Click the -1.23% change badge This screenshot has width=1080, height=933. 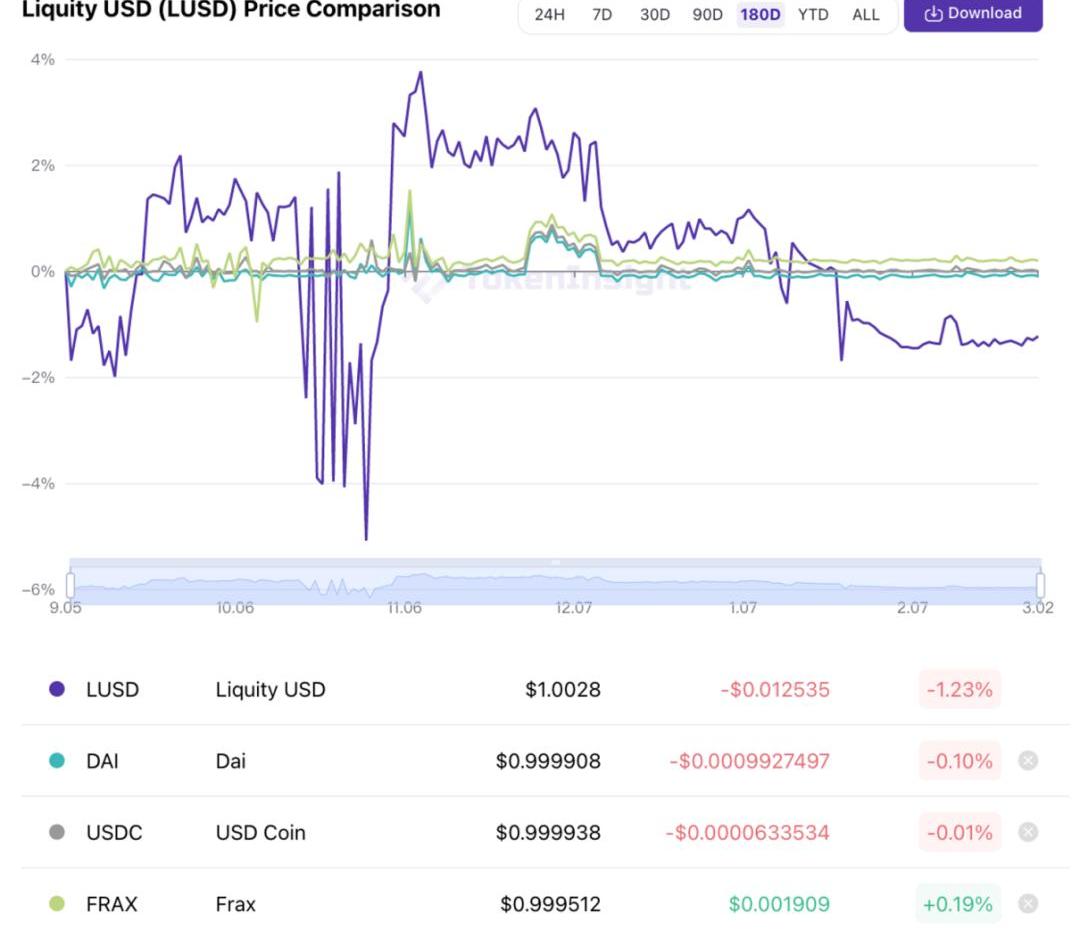[x=959, y=689]
